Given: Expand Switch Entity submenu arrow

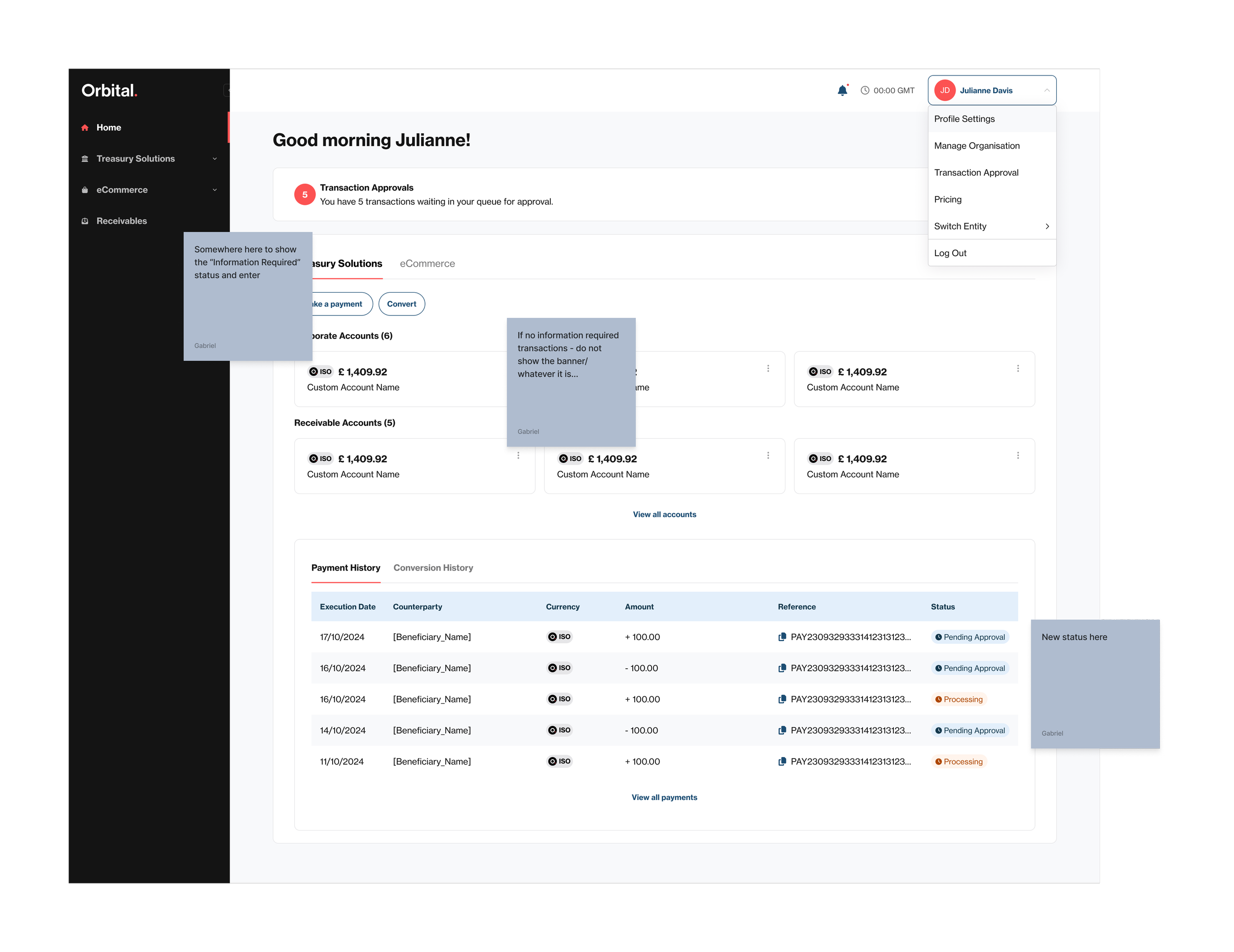Looking at the screenshot, I should click(x=1046, y=227).
